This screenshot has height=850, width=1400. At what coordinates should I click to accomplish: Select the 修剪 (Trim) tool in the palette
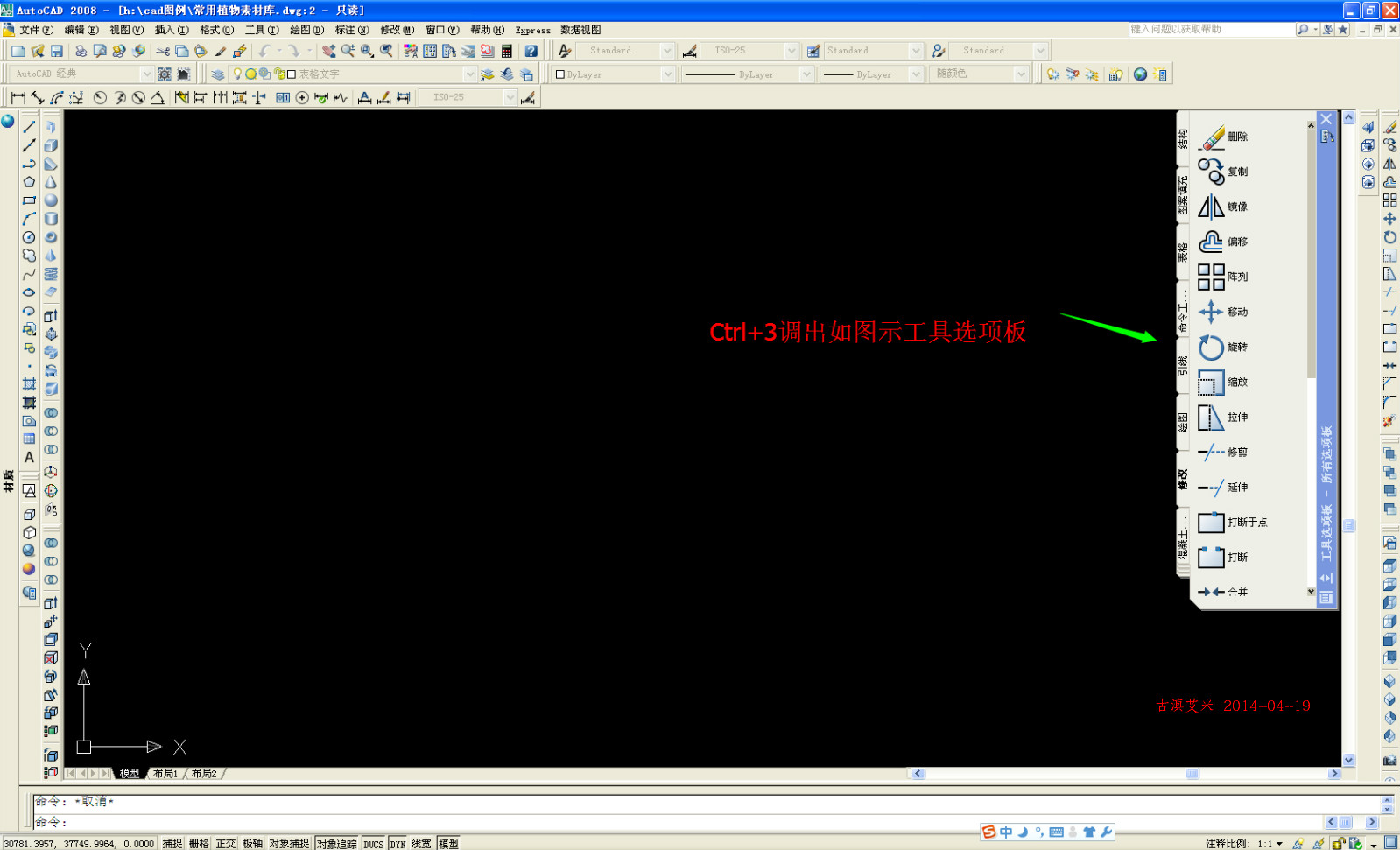(1224, 453)
